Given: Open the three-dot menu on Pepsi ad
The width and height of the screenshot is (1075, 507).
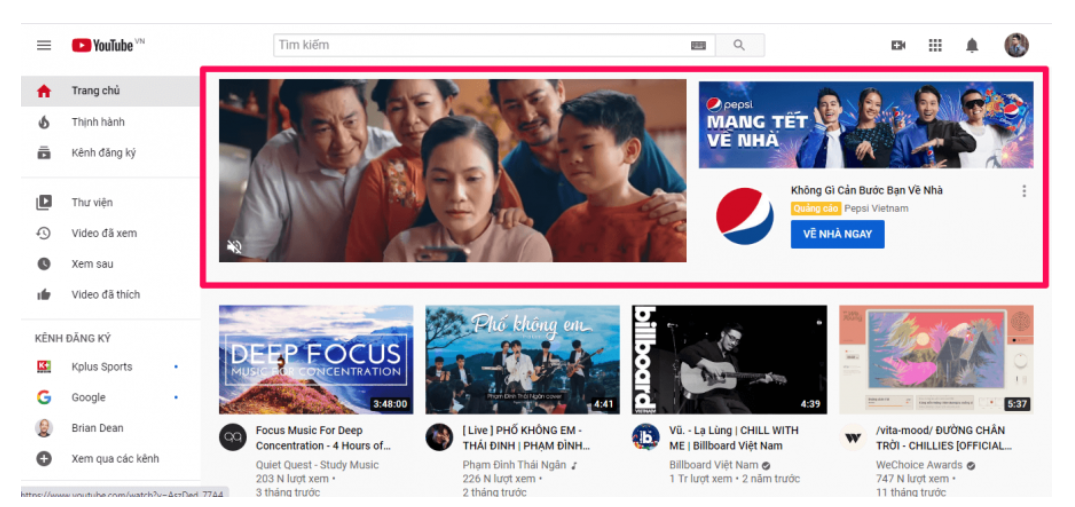Looking at the screenshot, I should pos(1024,191).
